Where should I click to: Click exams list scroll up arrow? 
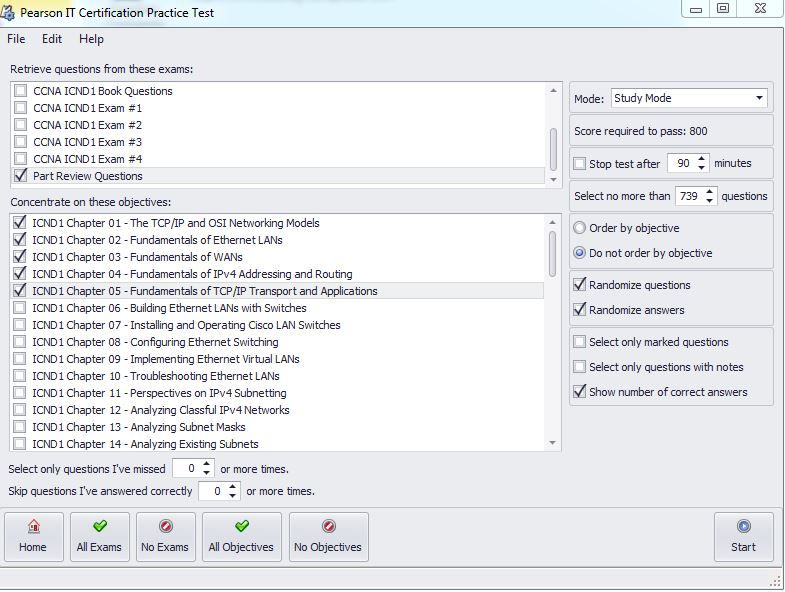553,91
